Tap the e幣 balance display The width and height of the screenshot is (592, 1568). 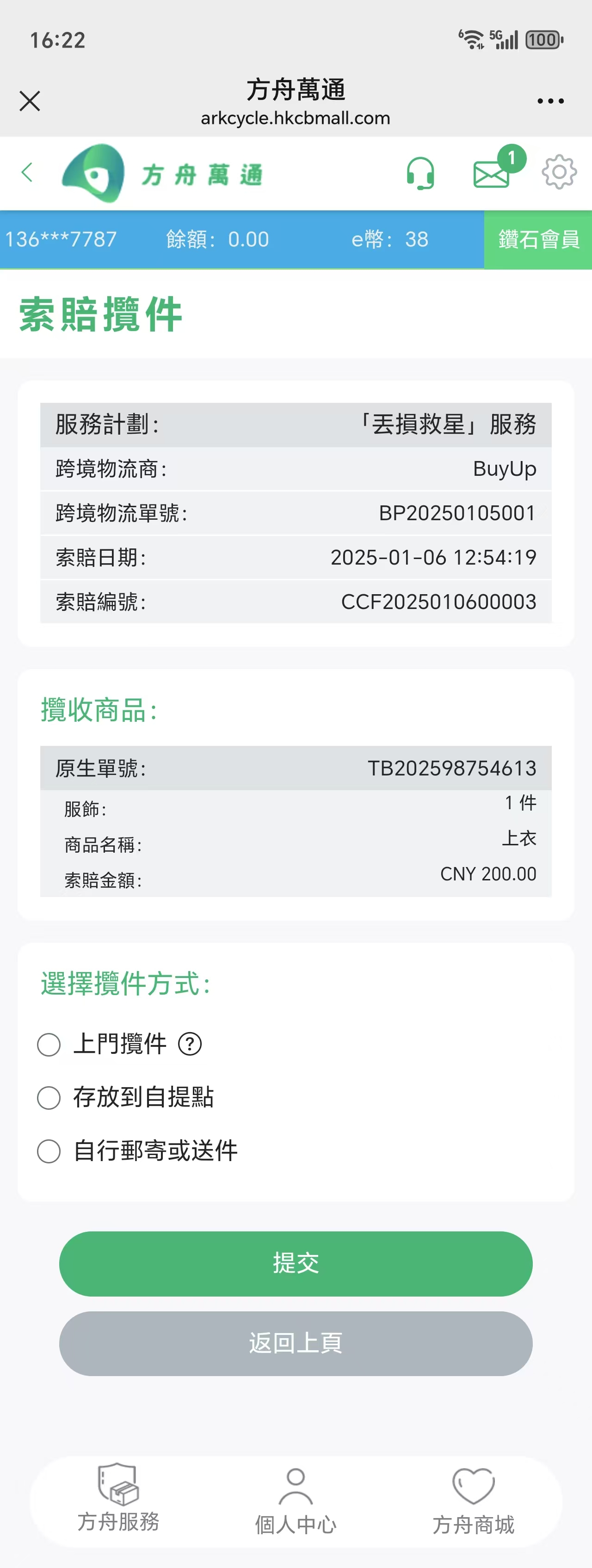390,239
